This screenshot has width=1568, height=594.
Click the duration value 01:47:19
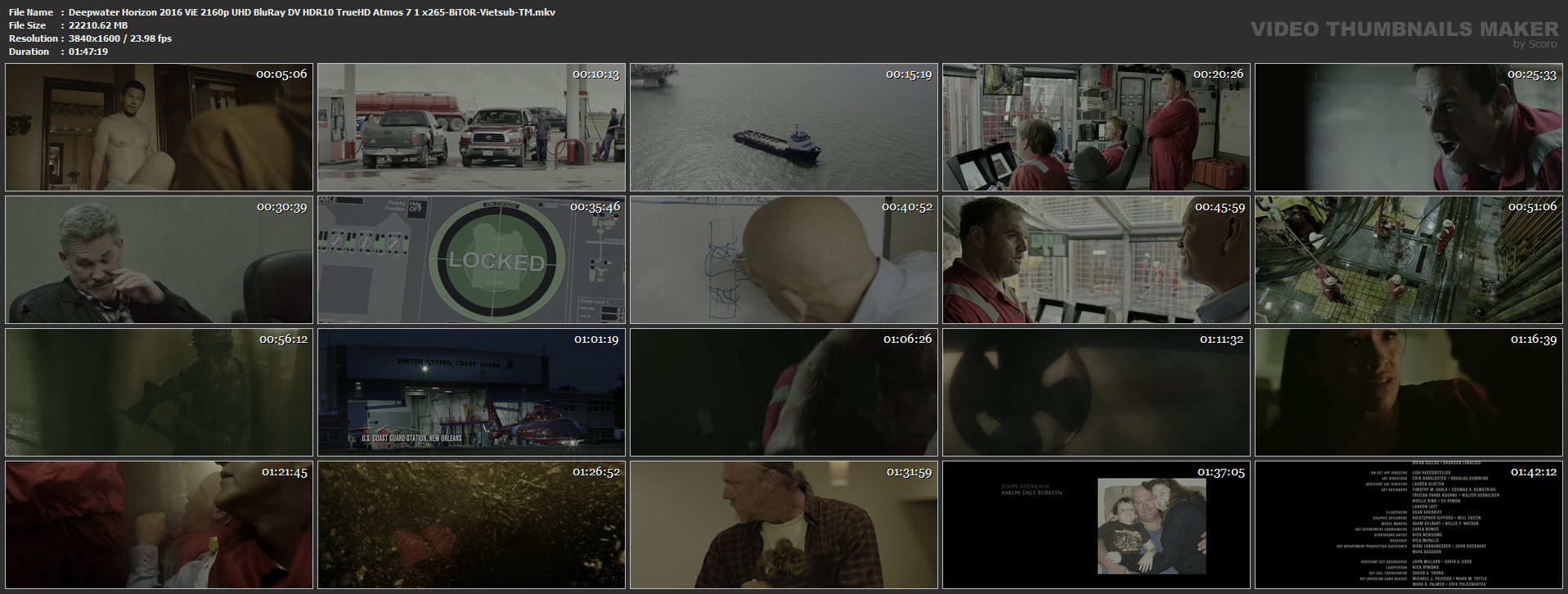pos(88,52)
